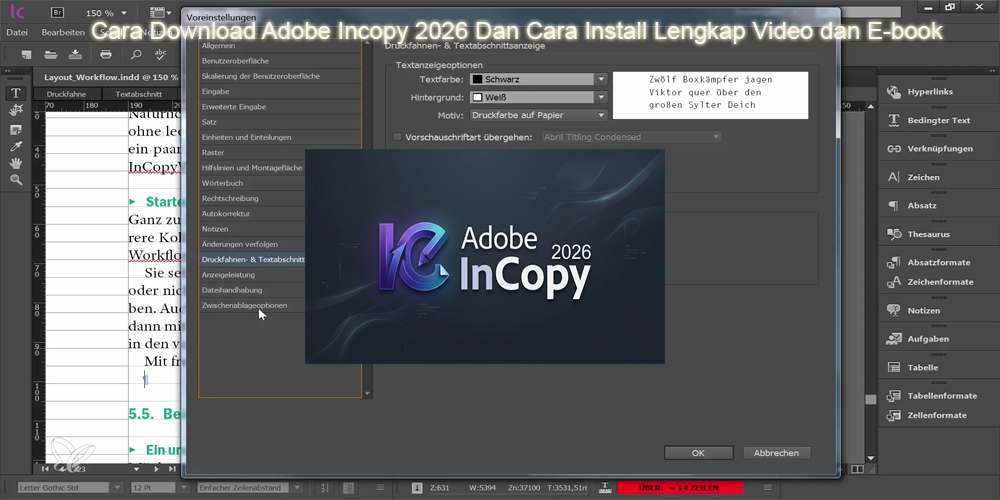1000x500 pixels.
Task: Select the Hand tool
Action: [16, 163]
